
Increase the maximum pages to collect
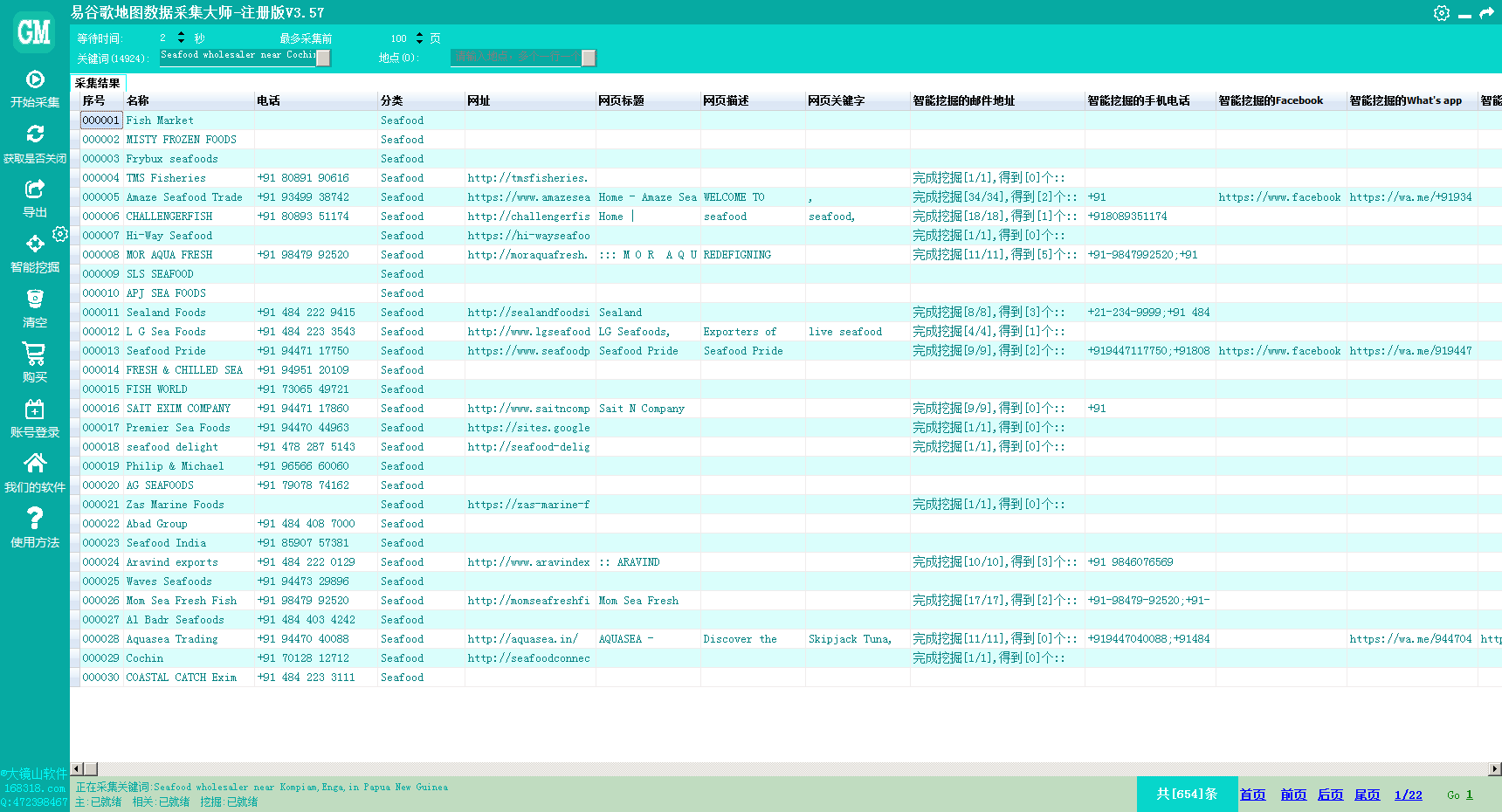click(419, 34)
